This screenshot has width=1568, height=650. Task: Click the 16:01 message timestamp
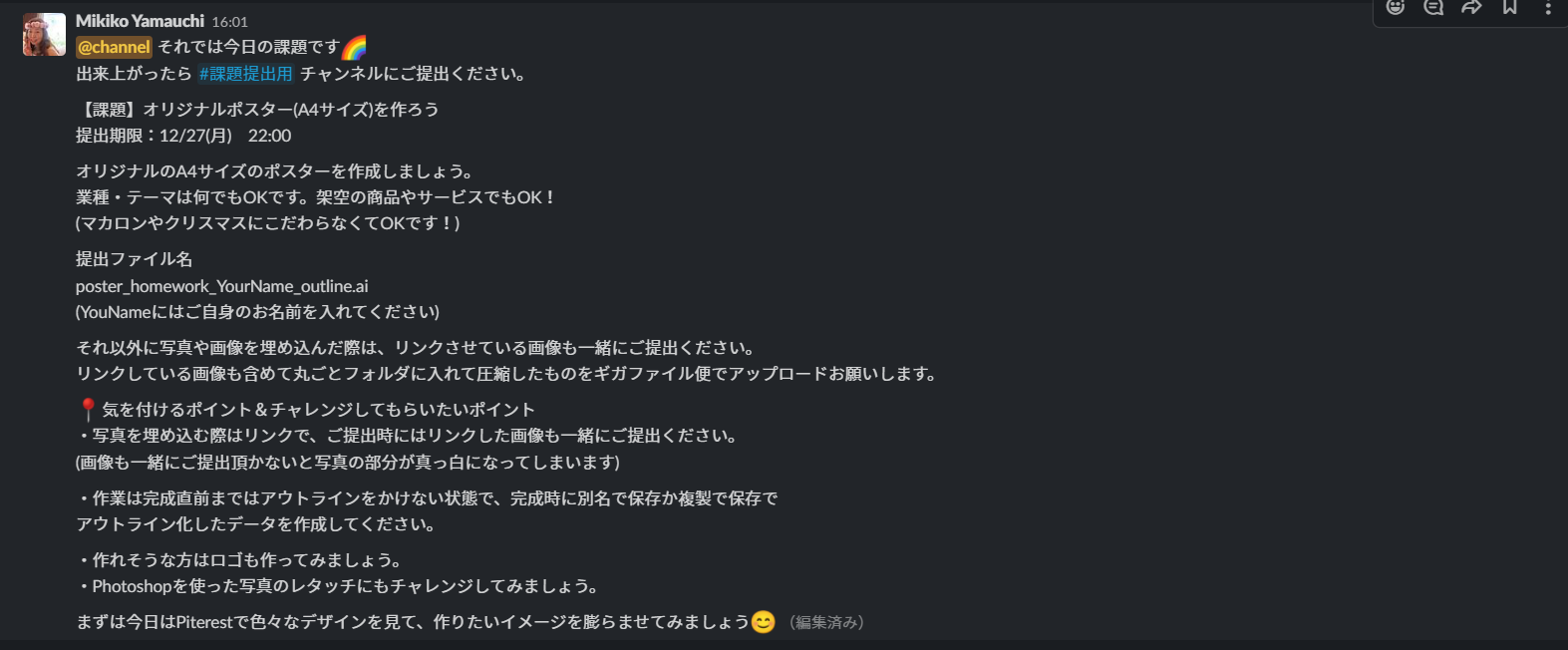(x=230, y=20)
